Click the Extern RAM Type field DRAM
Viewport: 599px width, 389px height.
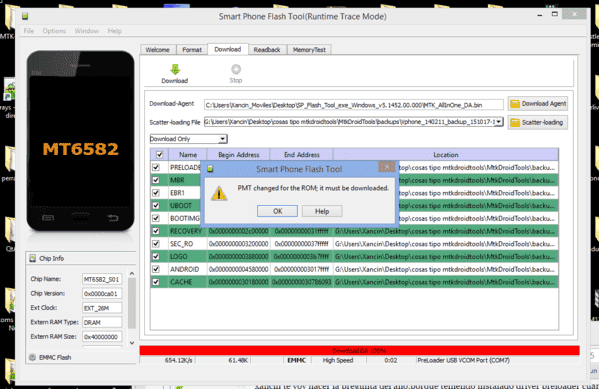coord(102,323)
